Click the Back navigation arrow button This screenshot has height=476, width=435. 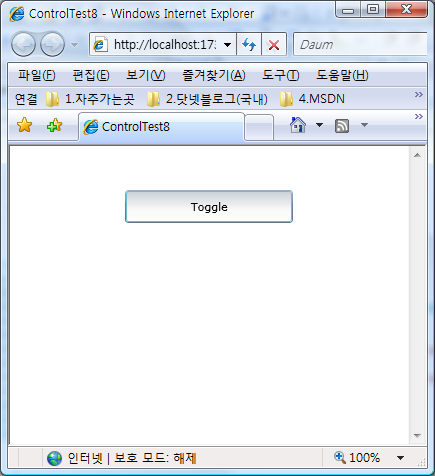[23, 44]
